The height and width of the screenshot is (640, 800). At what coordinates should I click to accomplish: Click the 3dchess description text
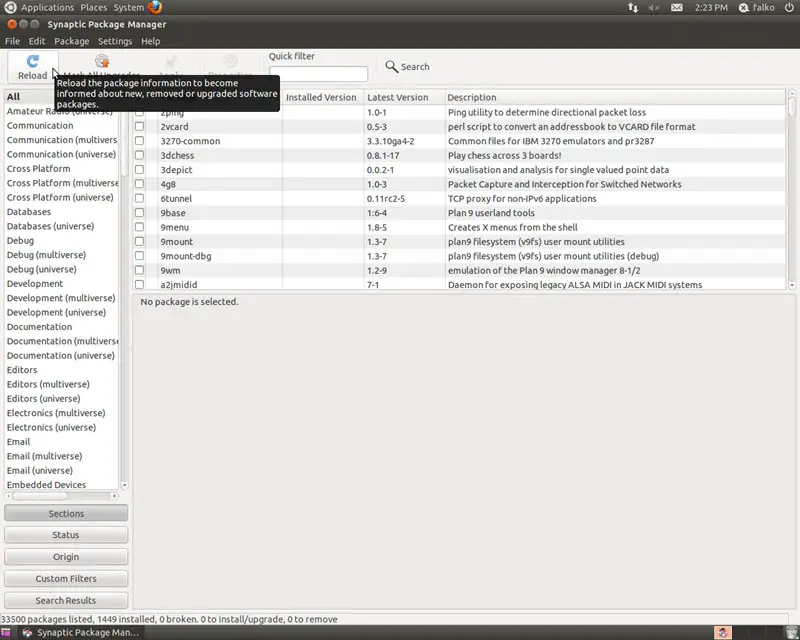(x=505, y=155)
